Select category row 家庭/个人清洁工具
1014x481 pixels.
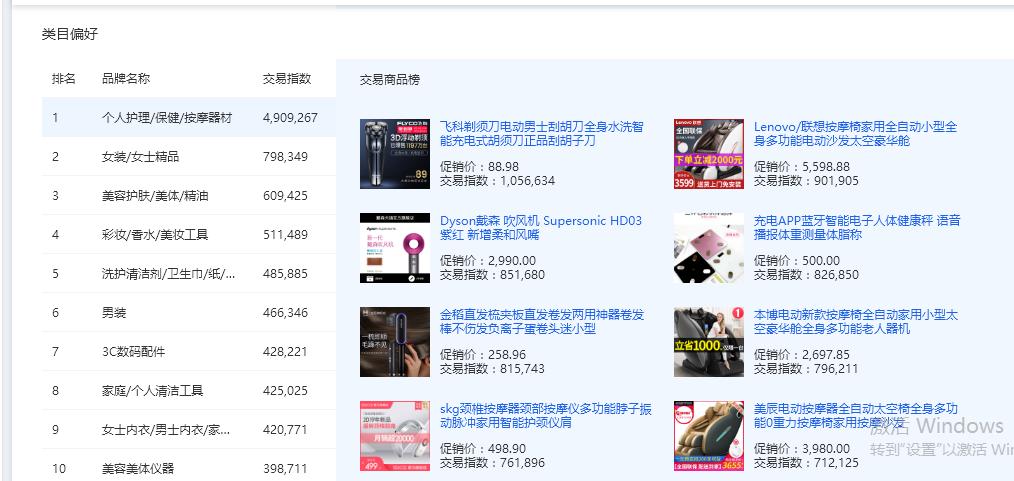pyautogui.click(x=189, y=390)
